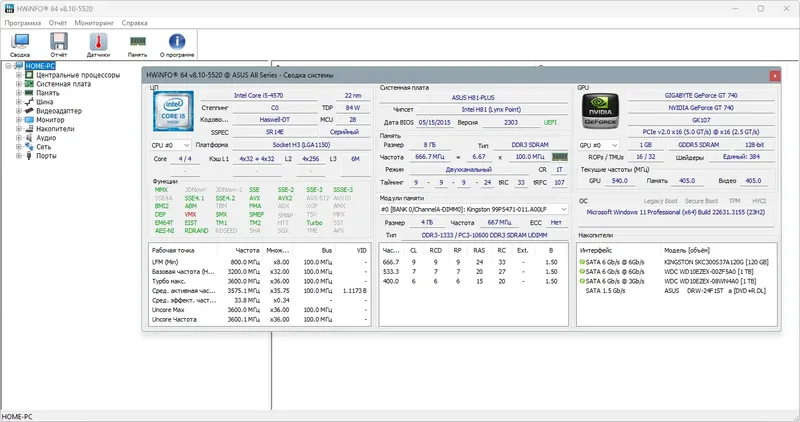
Task: Click the Двухканальный memory mode field
Action: [468, 169]
